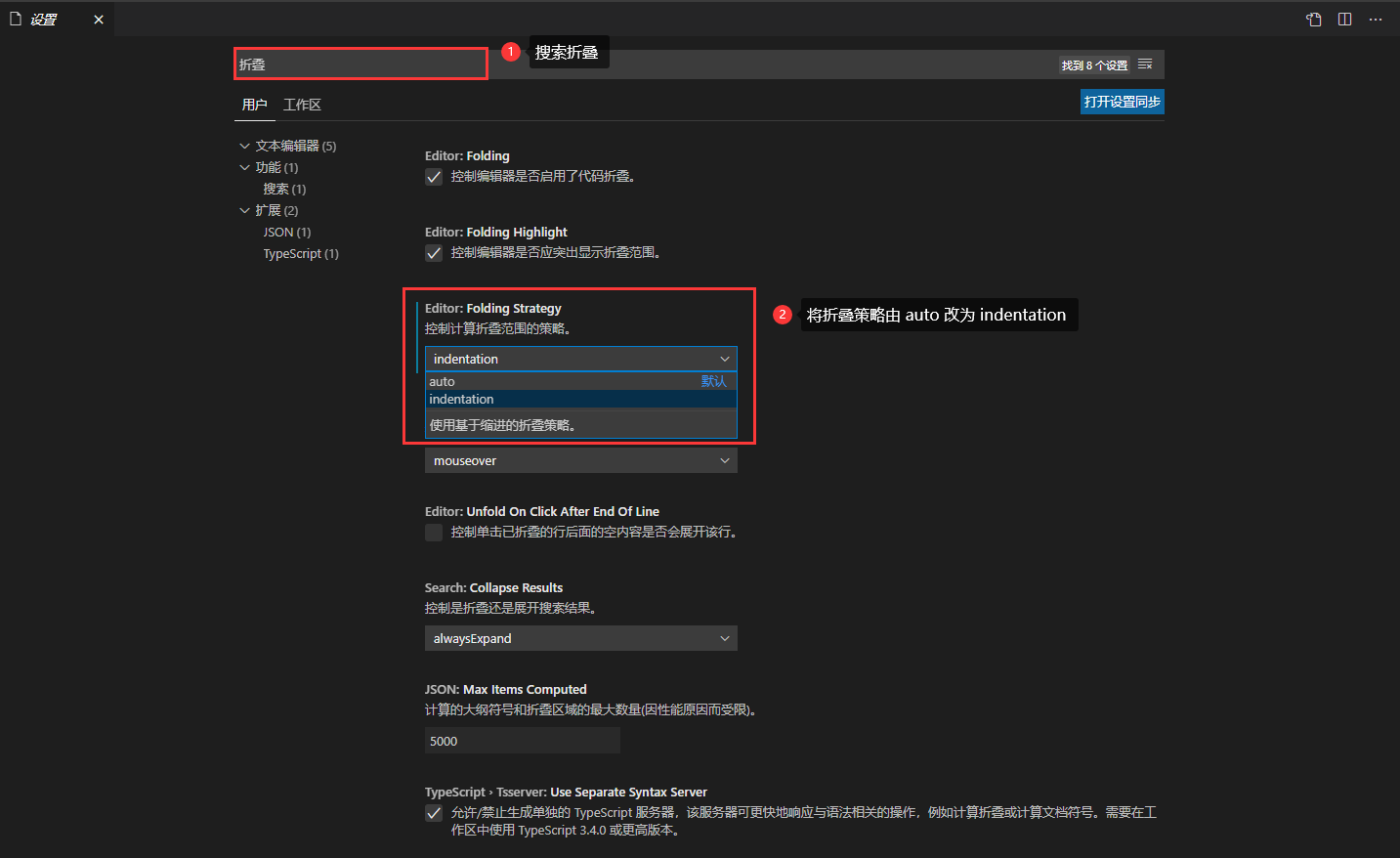Collapse the 扩展 tree section
The height and width of the screenshot is (858, 1400).
pos(244,210)
